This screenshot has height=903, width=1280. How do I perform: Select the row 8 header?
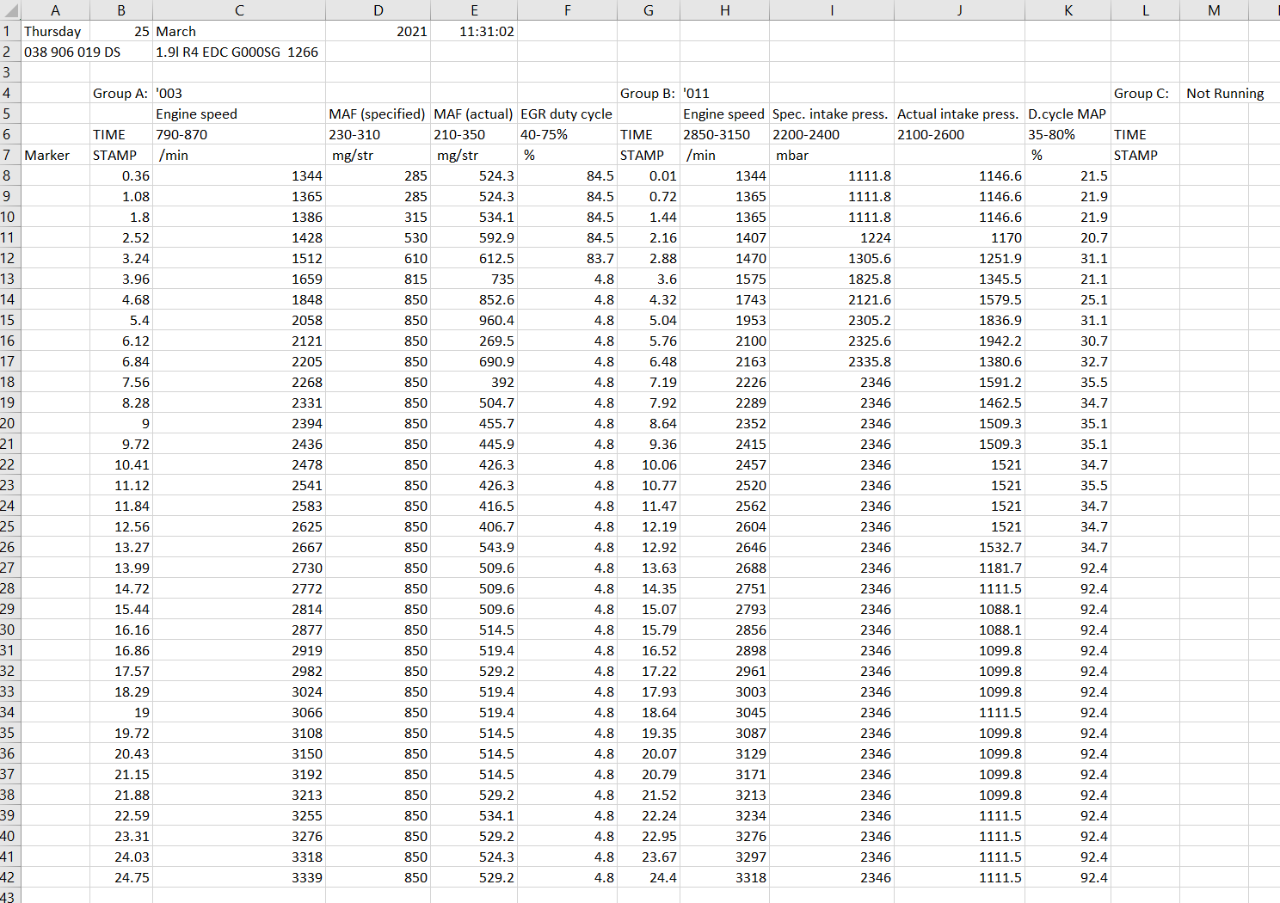[10, 176]
